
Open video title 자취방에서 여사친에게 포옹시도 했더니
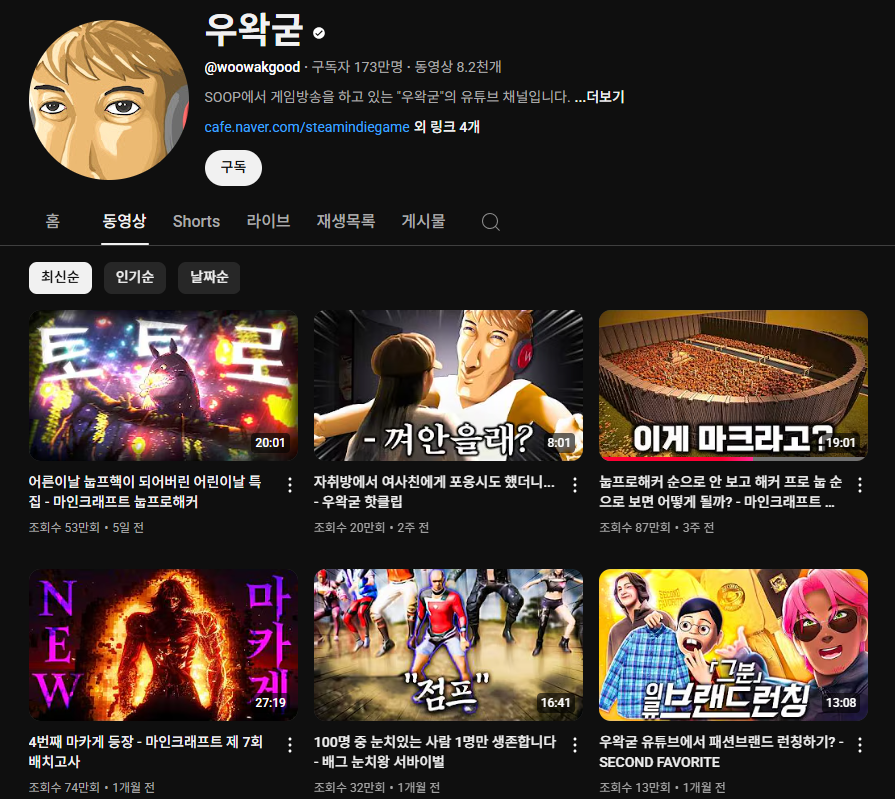(x=434, y=491)
